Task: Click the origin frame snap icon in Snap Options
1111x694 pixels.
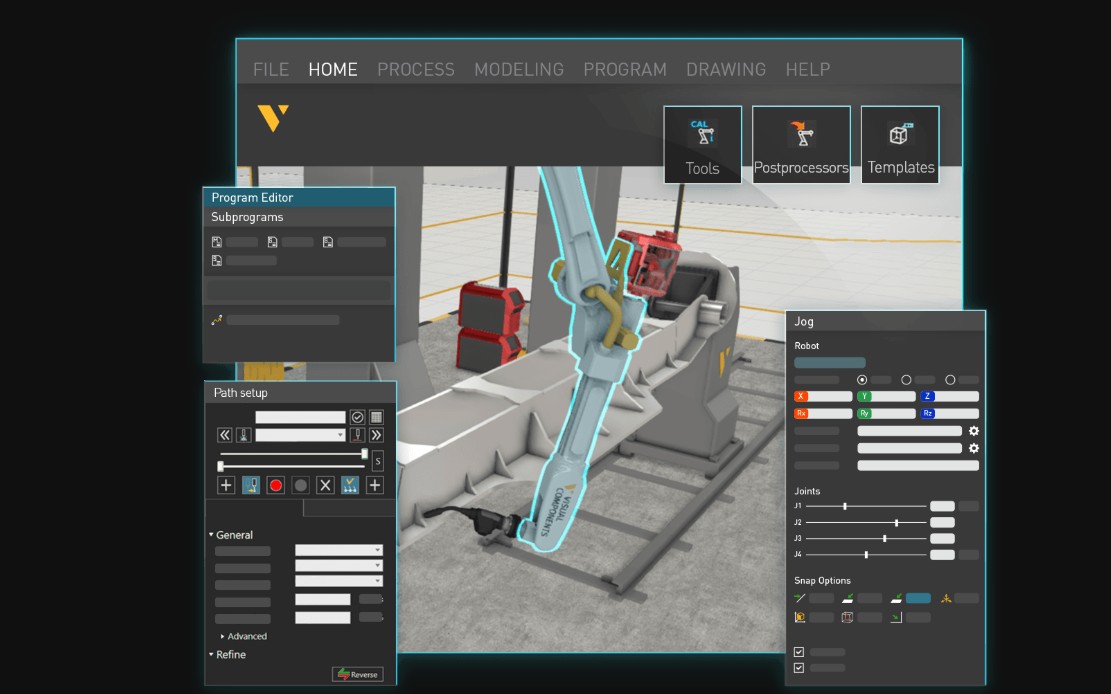Action: 800,617
